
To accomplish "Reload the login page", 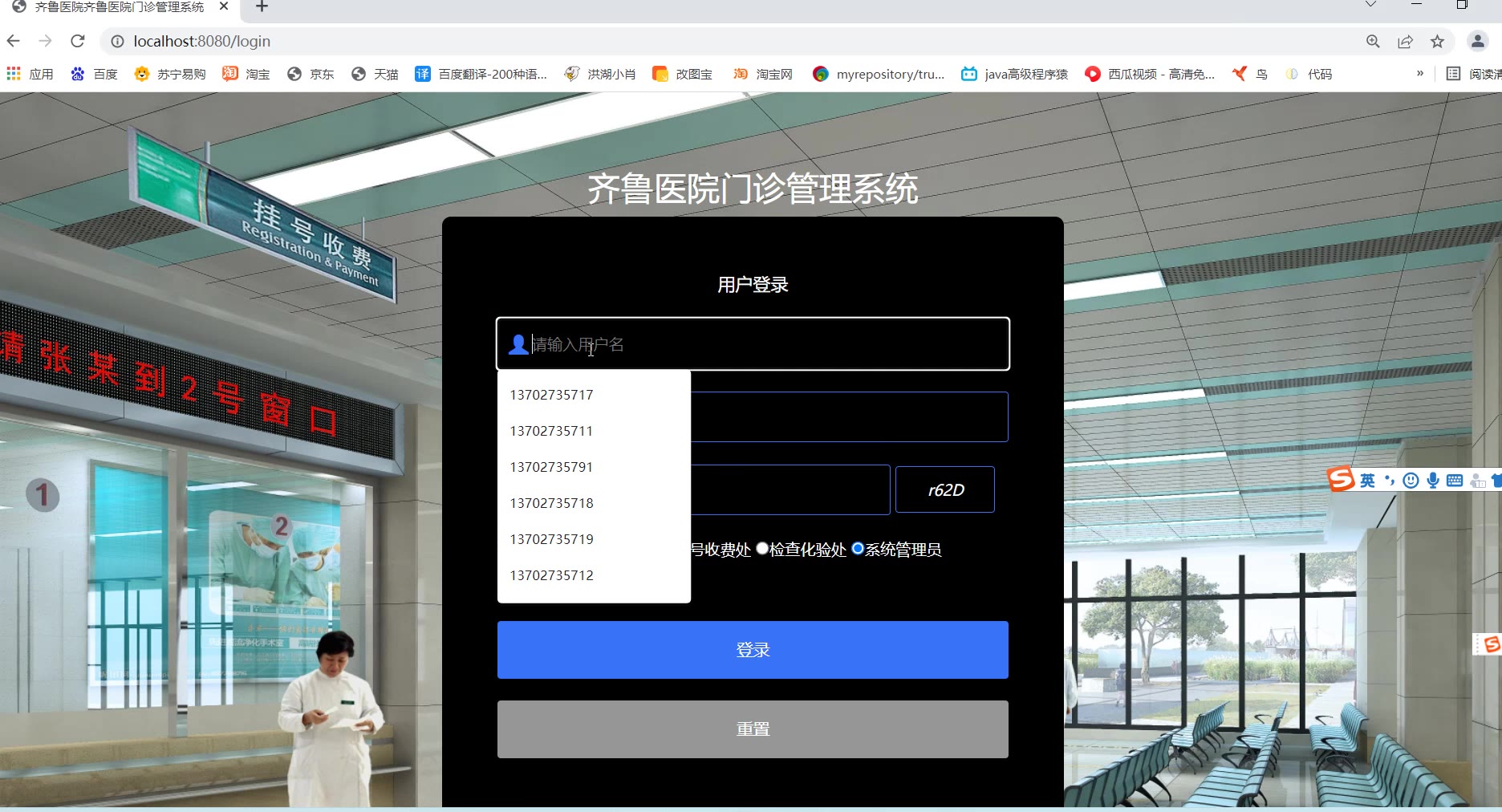I will click(78, 41).
